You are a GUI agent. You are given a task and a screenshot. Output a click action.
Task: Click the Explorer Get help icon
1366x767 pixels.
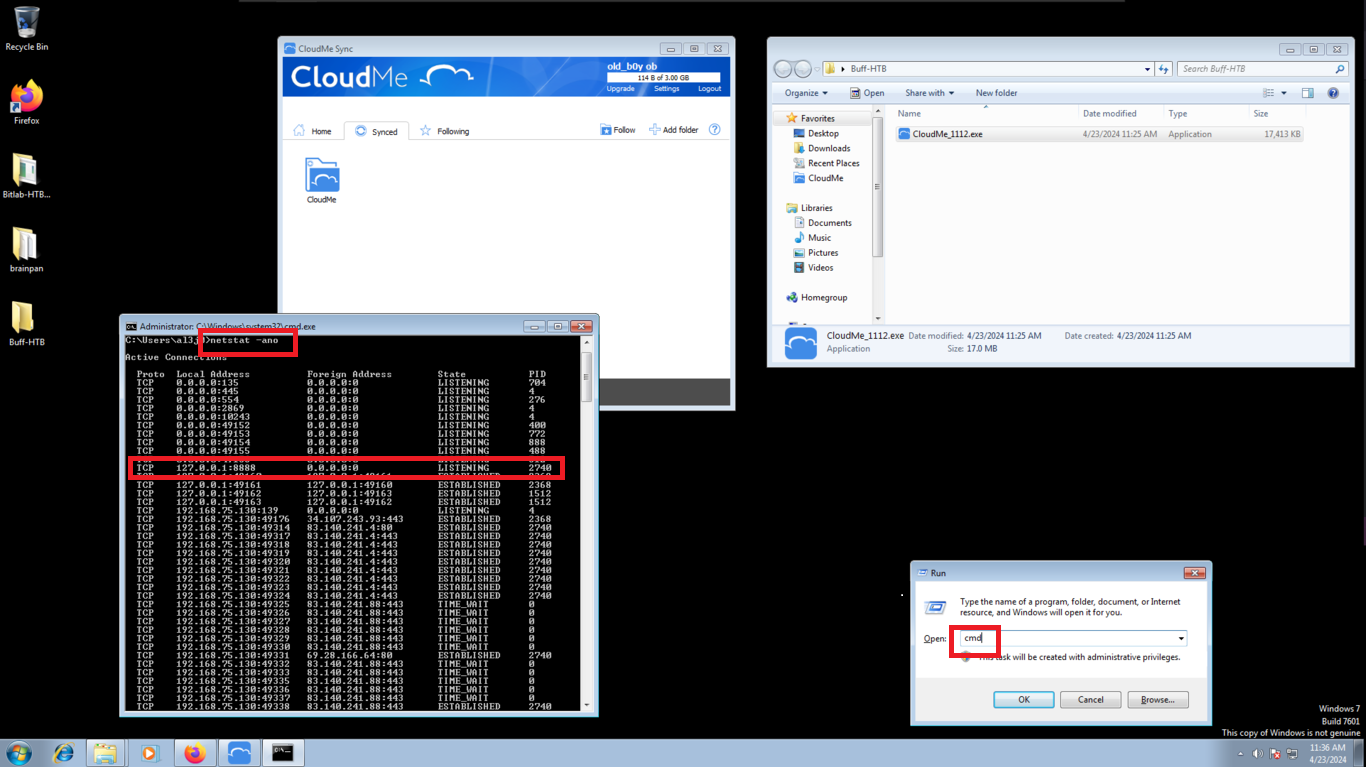pos(1333,93)
